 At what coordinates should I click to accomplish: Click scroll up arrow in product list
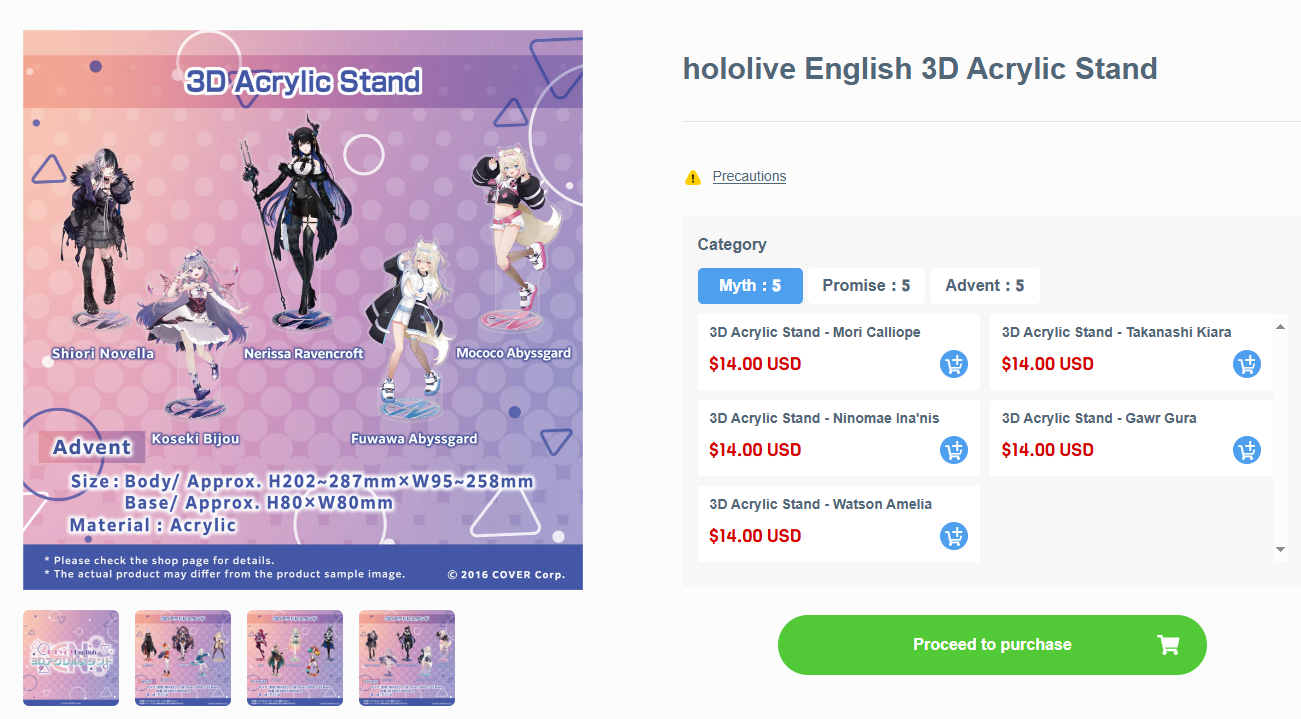(1280, 327)
